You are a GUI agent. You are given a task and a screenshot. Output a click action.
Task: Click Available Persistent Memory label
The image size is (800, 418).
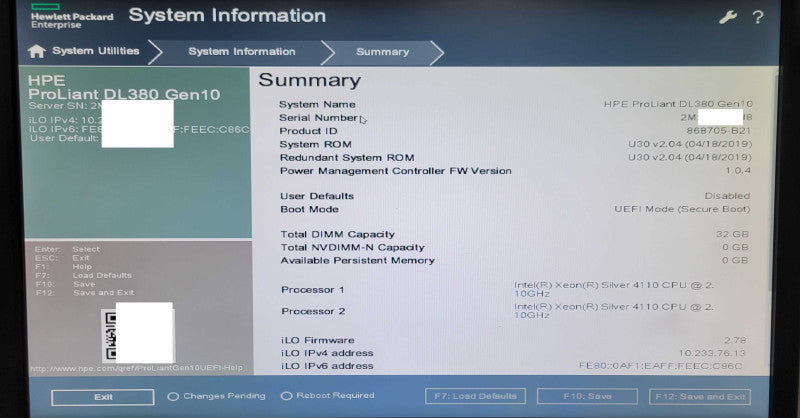357,260
